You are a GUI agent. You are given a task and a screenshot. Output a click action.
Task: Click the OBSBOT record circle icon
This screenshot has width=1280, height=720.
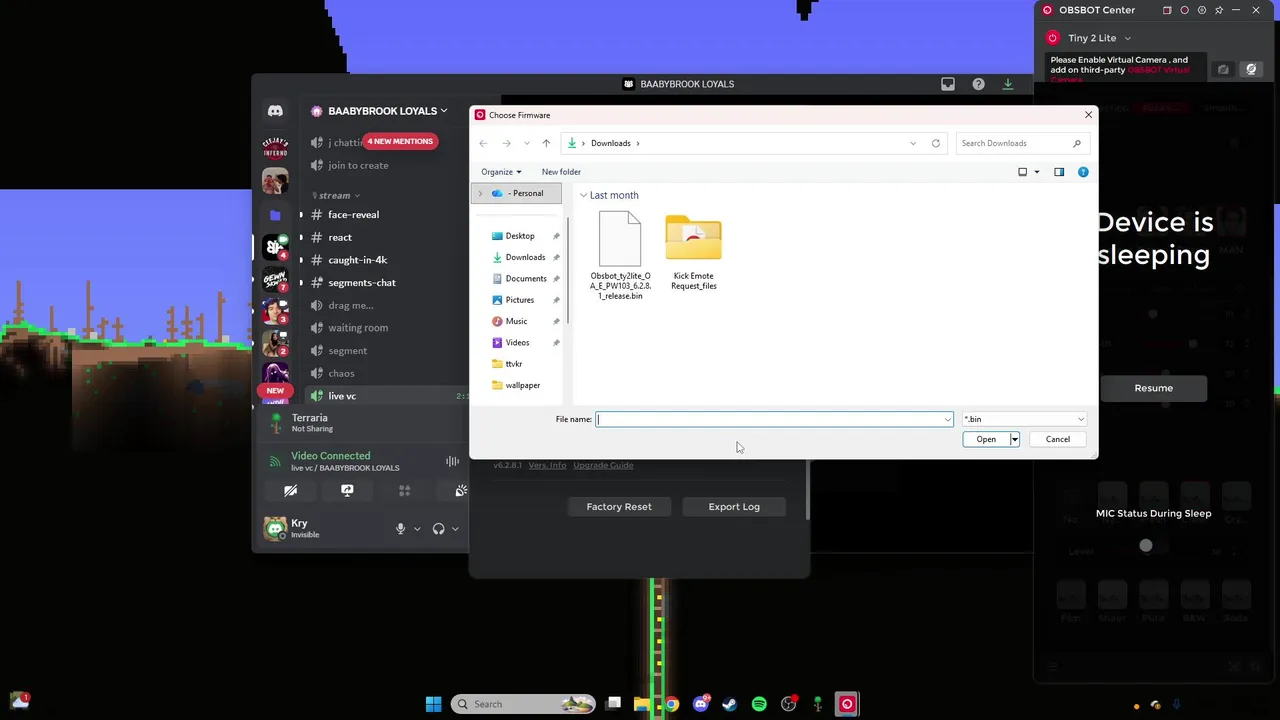coord(1184,10)
